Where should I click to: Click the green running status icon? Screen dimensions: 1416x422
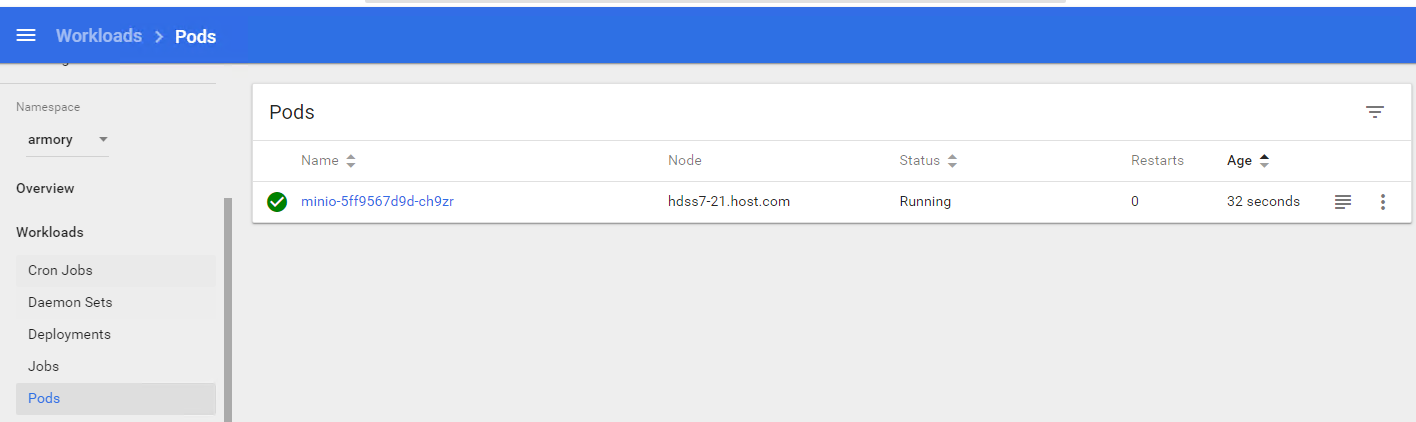(277, 202)
